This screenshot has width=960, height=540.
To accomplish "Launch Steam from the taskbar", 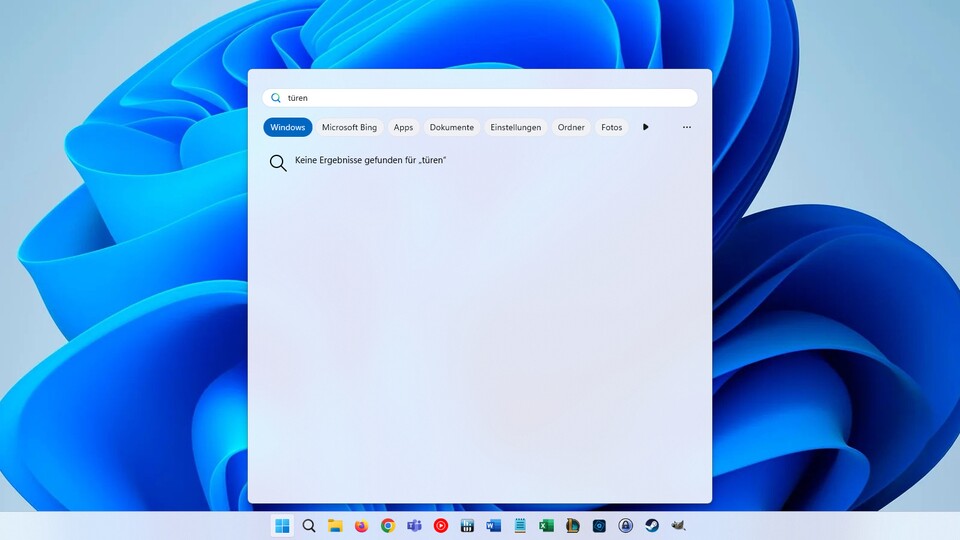I will (652, 526).
